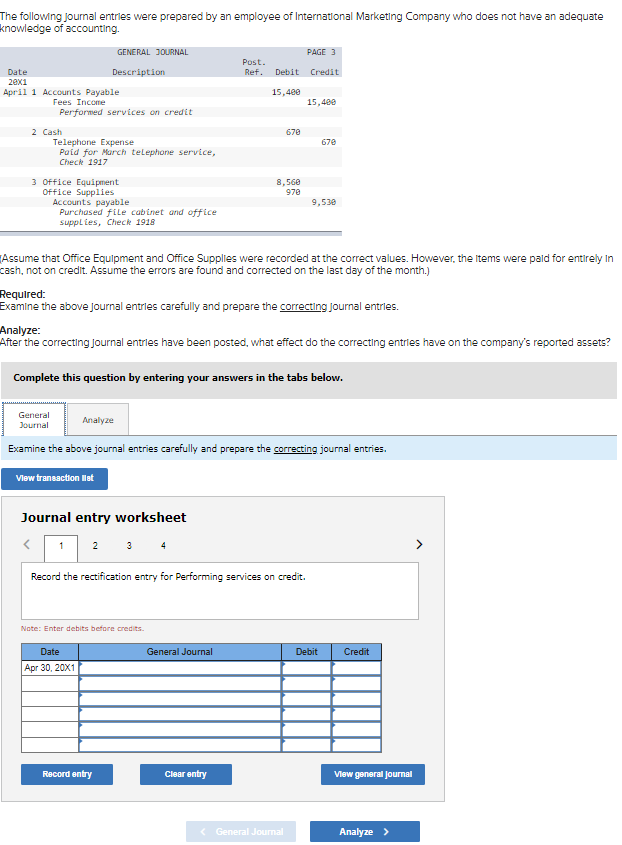Click Credit cell in third worksheet row
Viewport: 622px width, 845px height.
357,699
